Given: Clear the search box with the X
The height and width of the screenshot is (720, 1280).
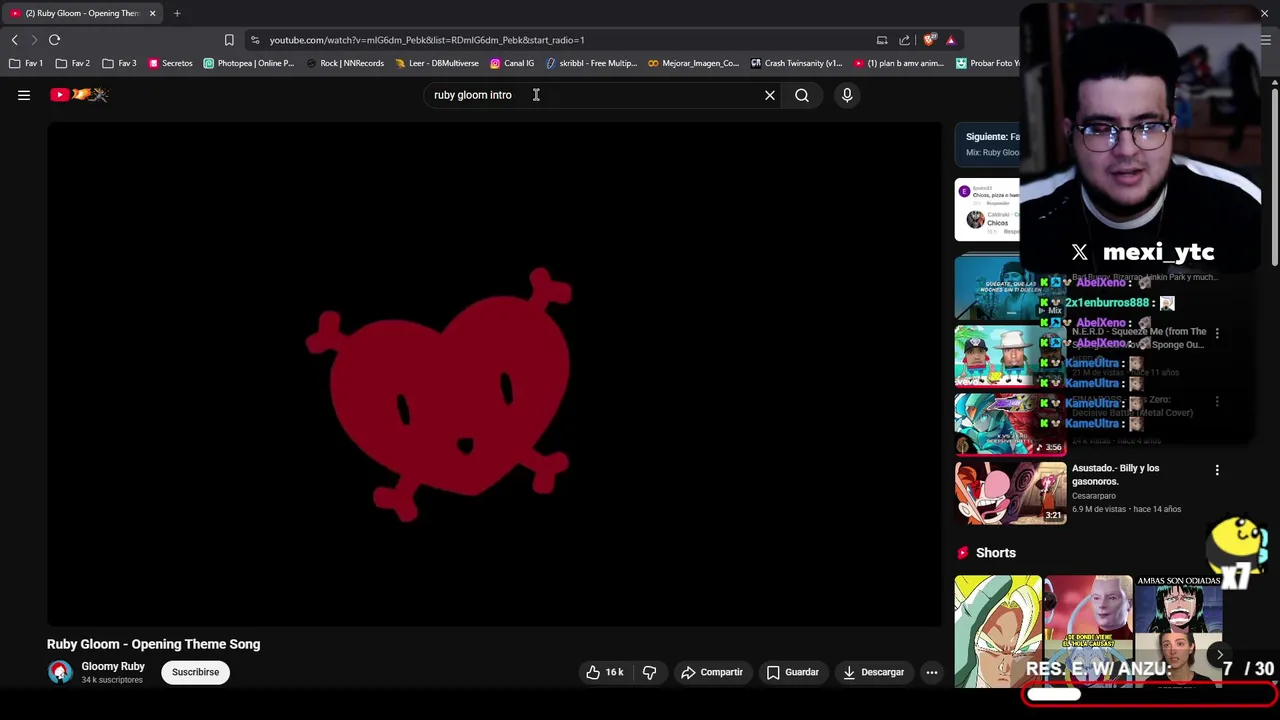Looking at the screenshot, I should (770, 95).
